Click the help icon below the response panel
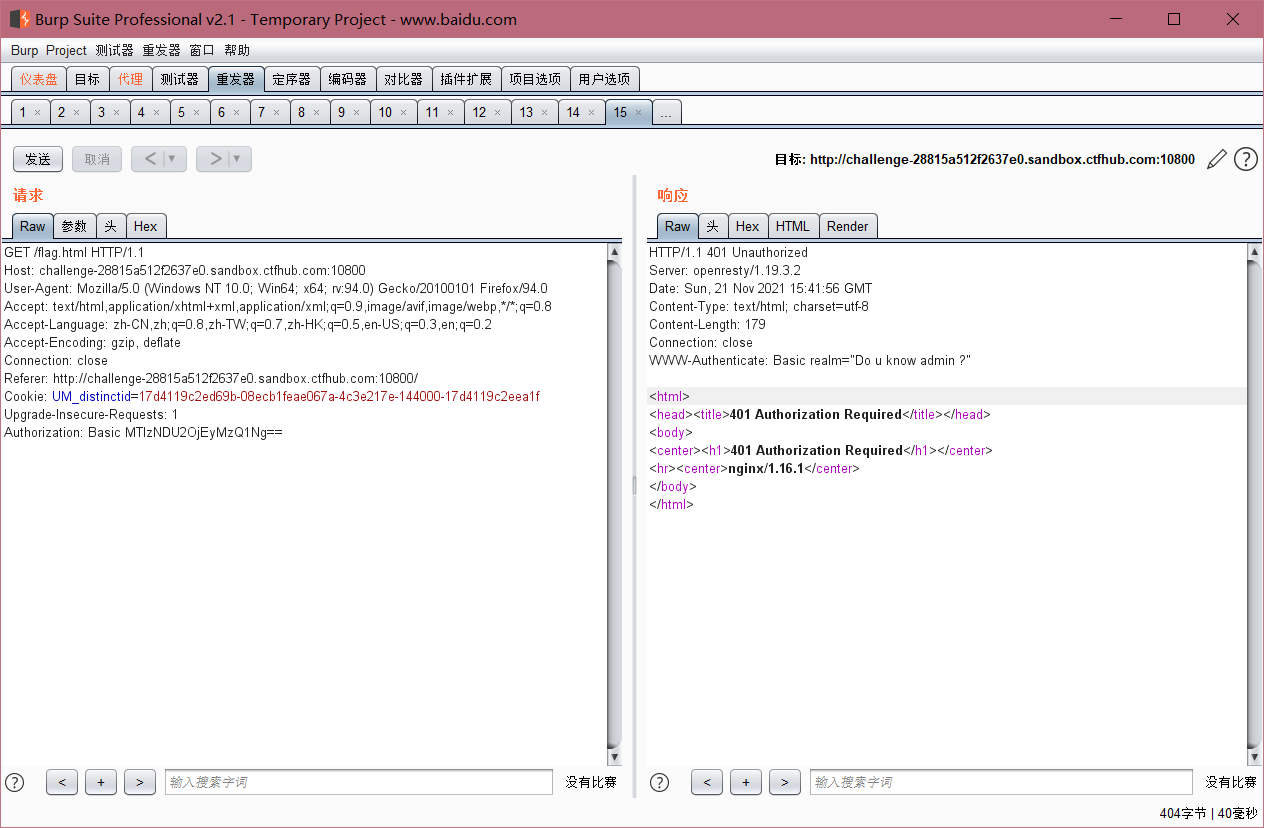1264x828 pixels. coord(659,782)
